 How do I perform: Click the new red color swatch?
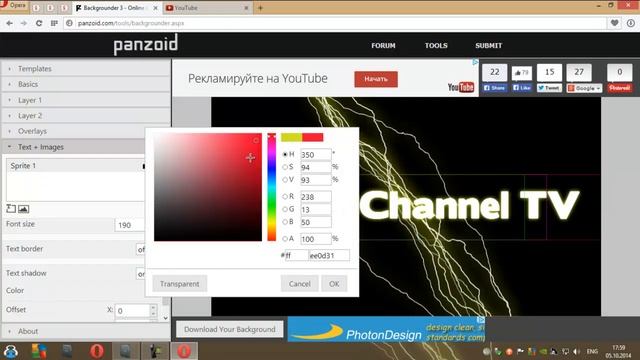click(313, 137)
